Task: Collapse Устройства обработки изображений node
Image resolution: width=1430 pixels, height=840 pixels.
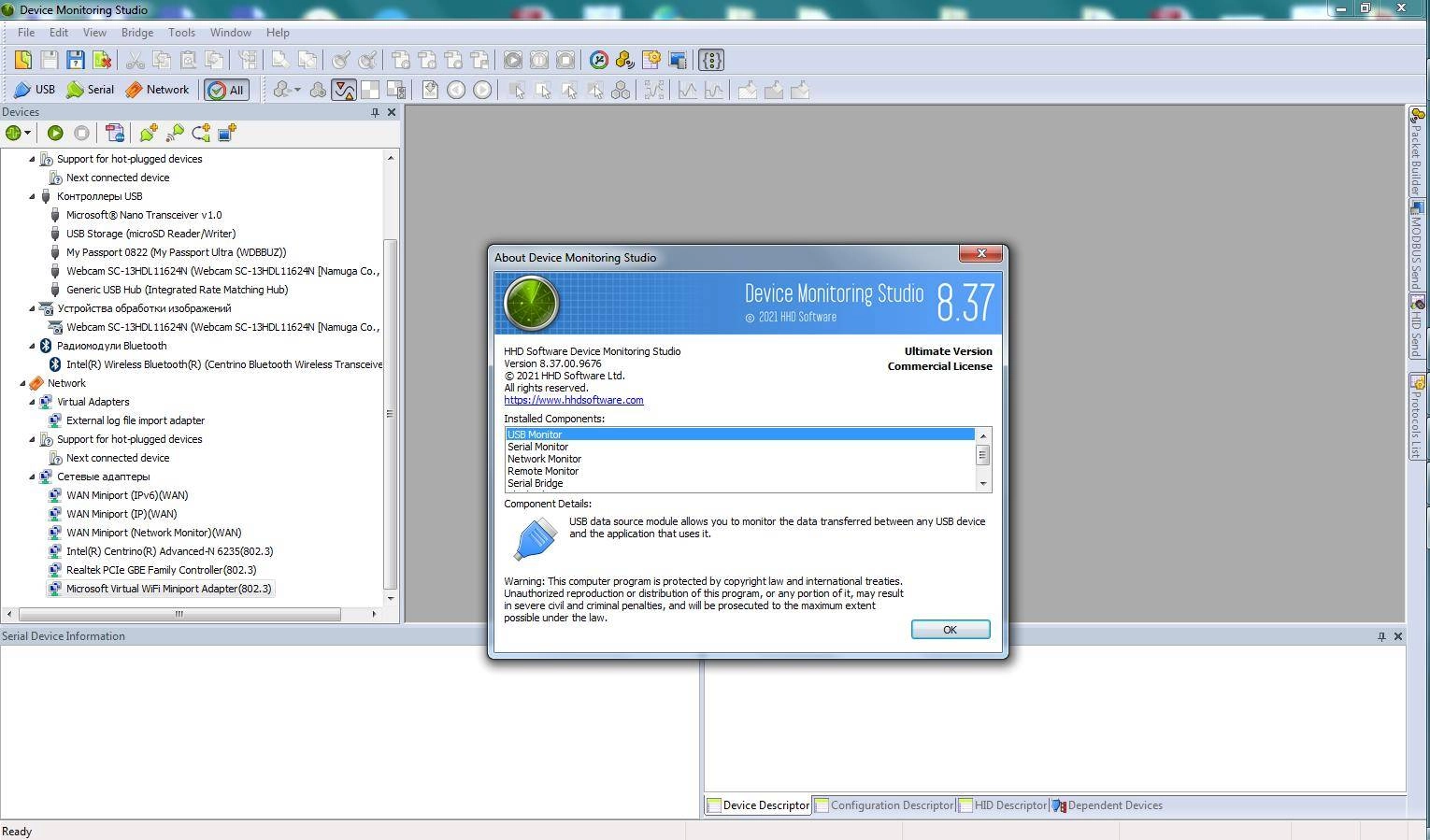Action: coord(32,308)
